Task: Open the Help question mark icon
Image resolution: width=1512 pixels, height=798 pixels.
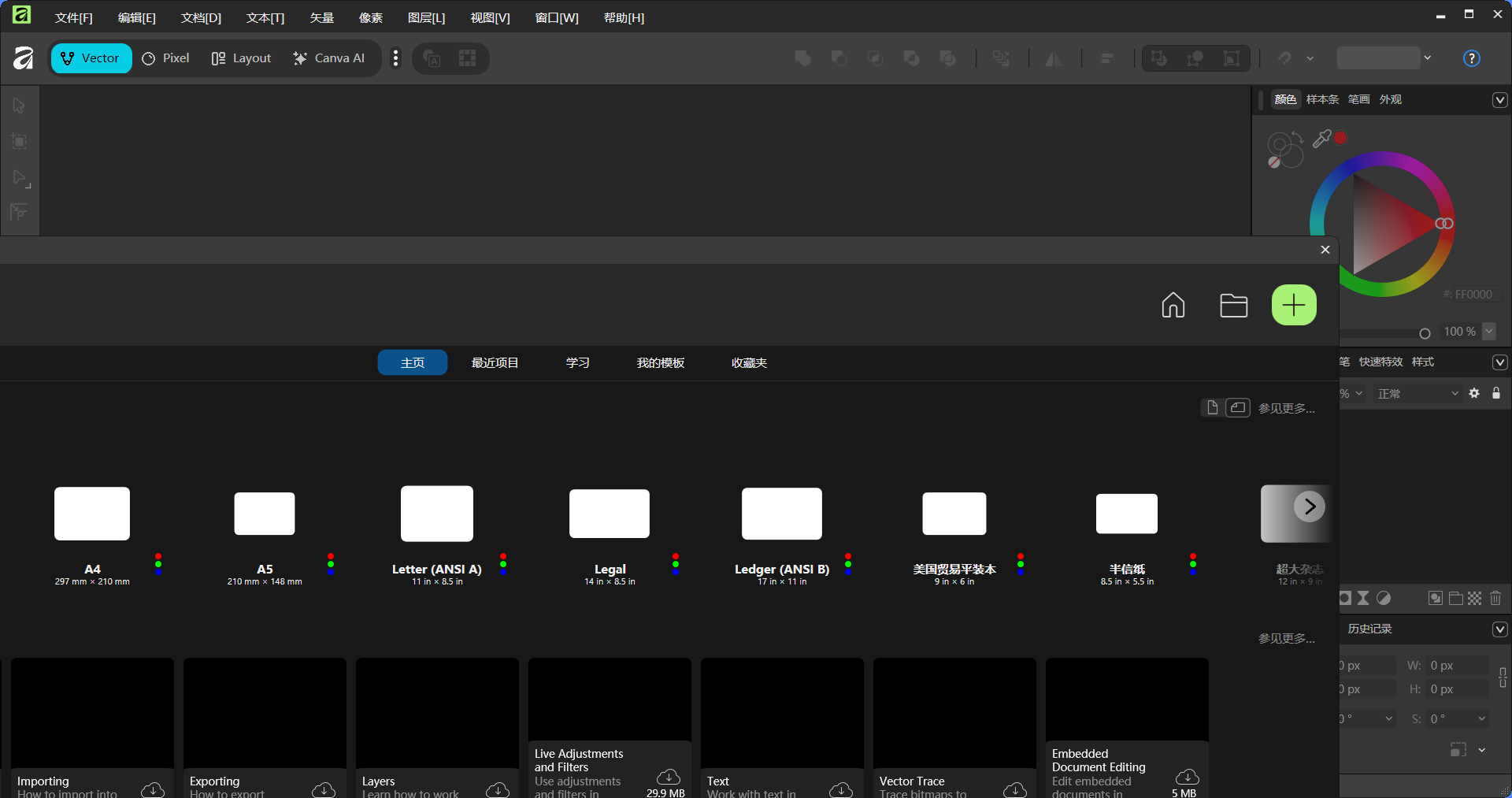Action: click(1472, 58)
